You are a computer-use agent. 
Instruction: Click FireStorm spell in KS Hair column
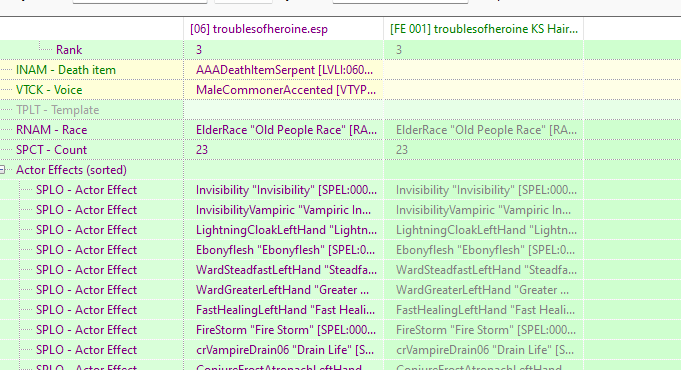[x=486, y=330]
